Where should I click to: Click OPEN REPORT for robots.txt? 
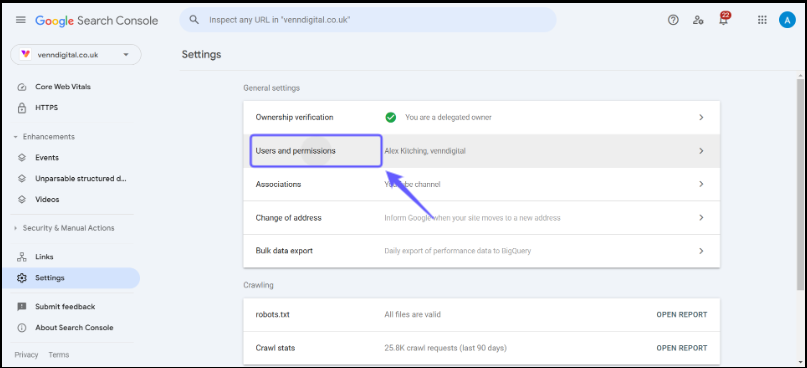coord(681,314)
